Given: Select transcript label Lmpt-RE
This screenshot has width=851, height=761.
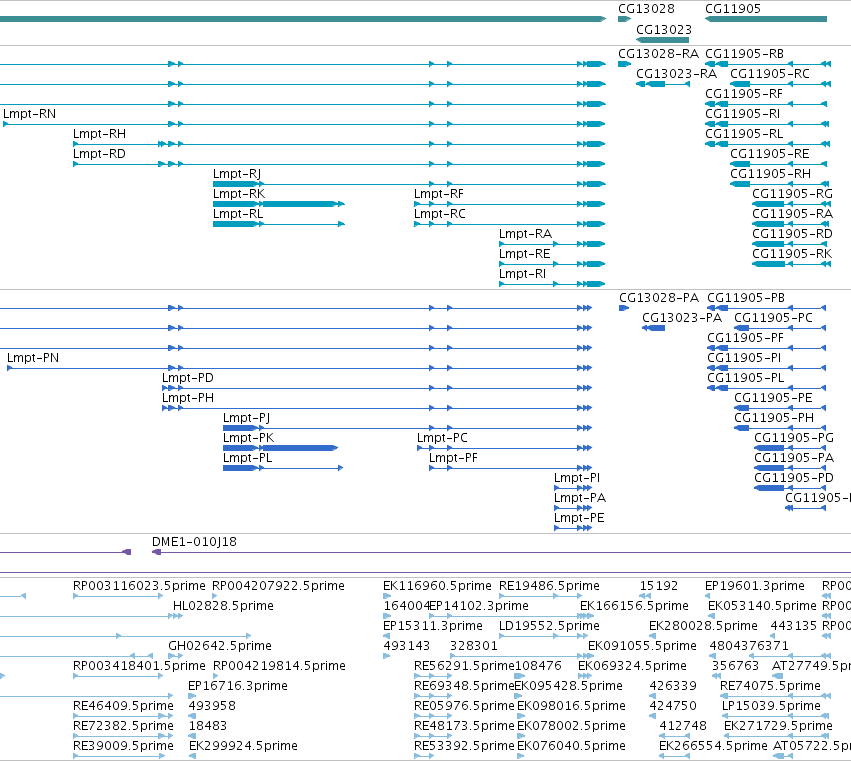Looking at the screenshot, I should [525, 254].
